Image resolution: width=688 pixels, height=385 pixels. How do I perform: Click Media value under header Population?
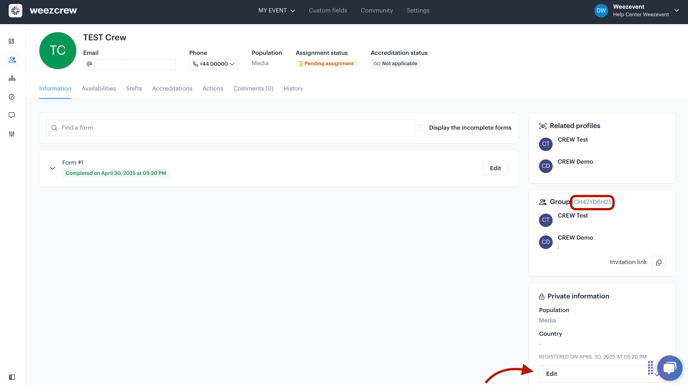260,63
